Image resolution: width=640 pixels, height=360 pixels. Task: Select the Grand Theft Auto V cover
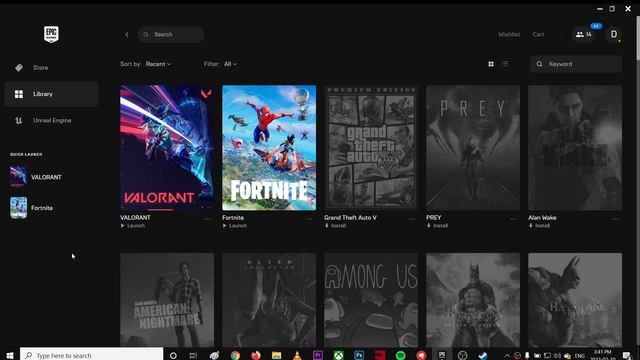pos(371,148)
